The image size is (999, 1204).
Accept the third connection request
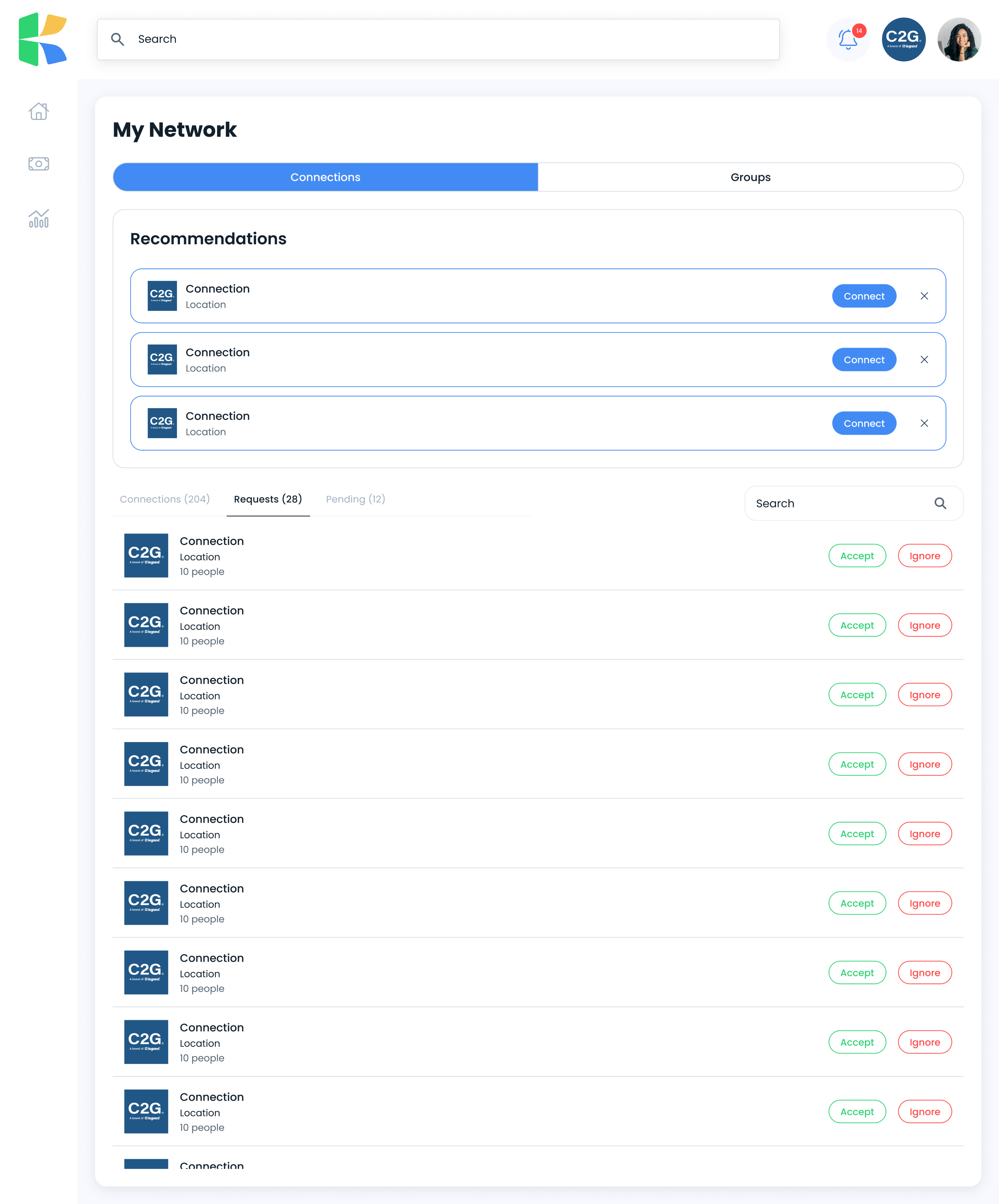coord(857,694)
